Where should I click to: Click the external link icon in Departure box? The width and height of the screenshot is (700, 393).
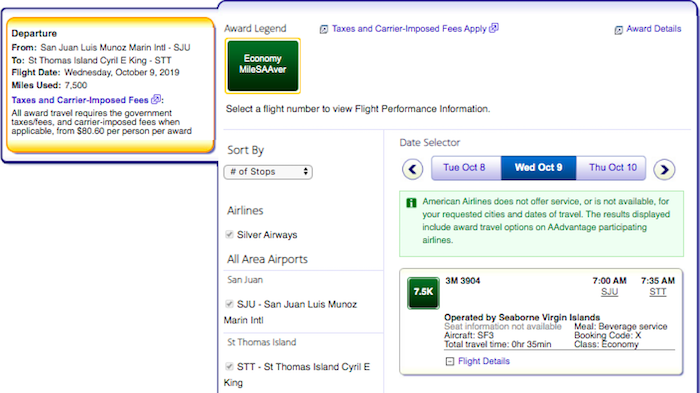156,99
